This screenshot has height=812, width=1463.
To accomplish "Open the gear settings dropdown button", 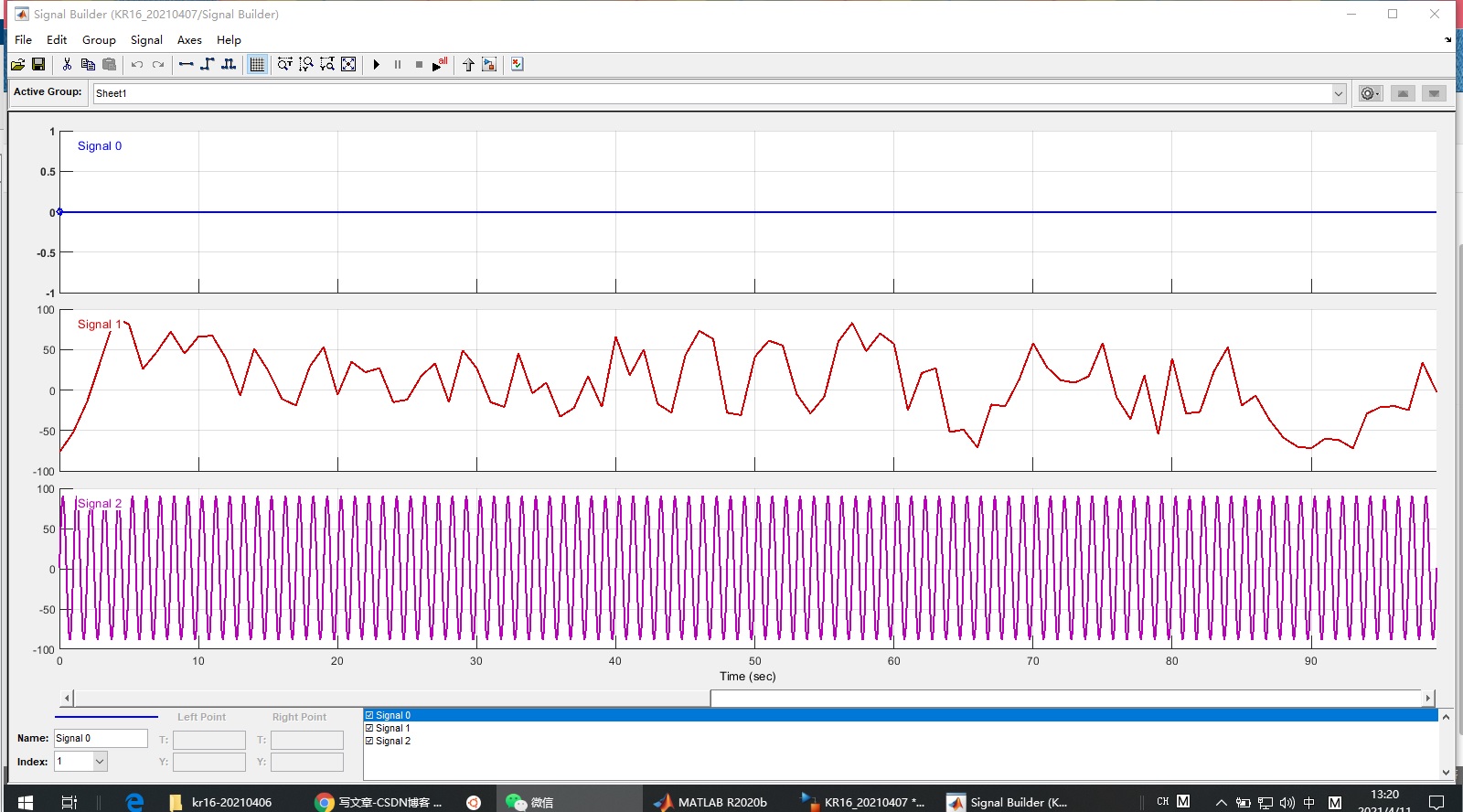I will coord(1370,93).
